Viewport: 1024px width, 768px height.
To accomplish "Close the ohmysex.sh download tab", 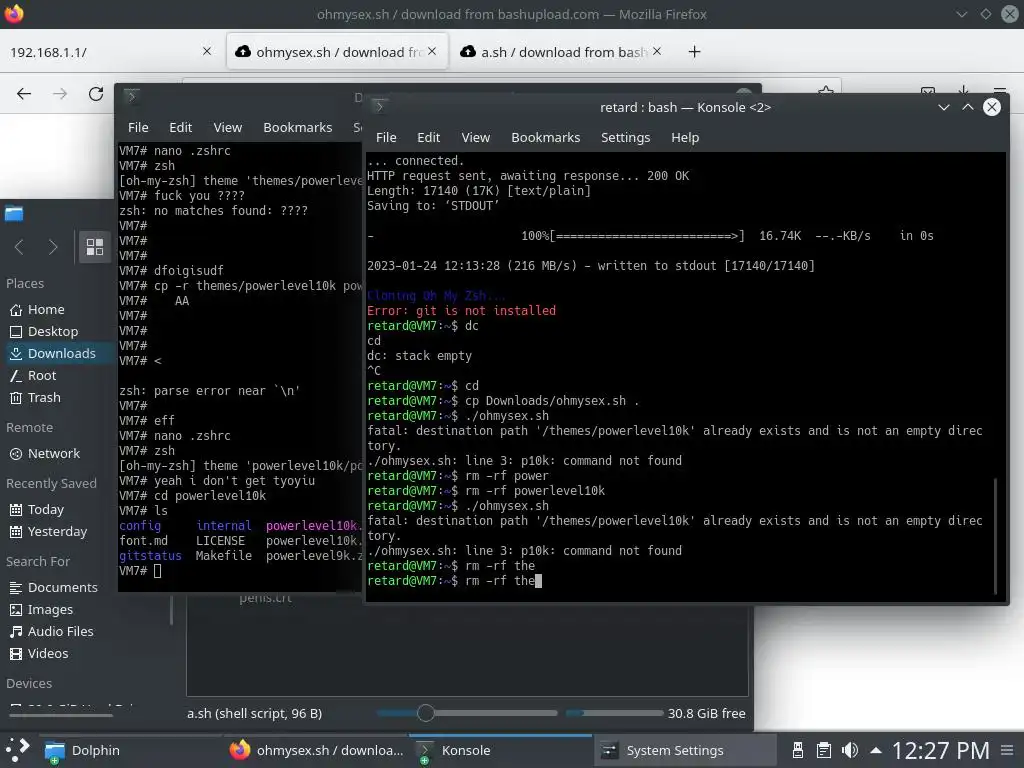I will [432, 51].
